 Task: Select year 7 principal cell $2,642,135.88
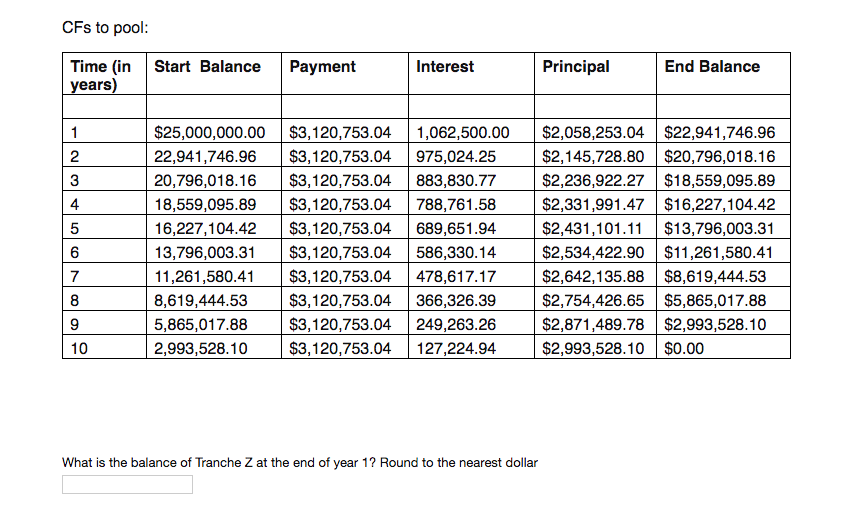pyautogui.click(x=596, y=277)
